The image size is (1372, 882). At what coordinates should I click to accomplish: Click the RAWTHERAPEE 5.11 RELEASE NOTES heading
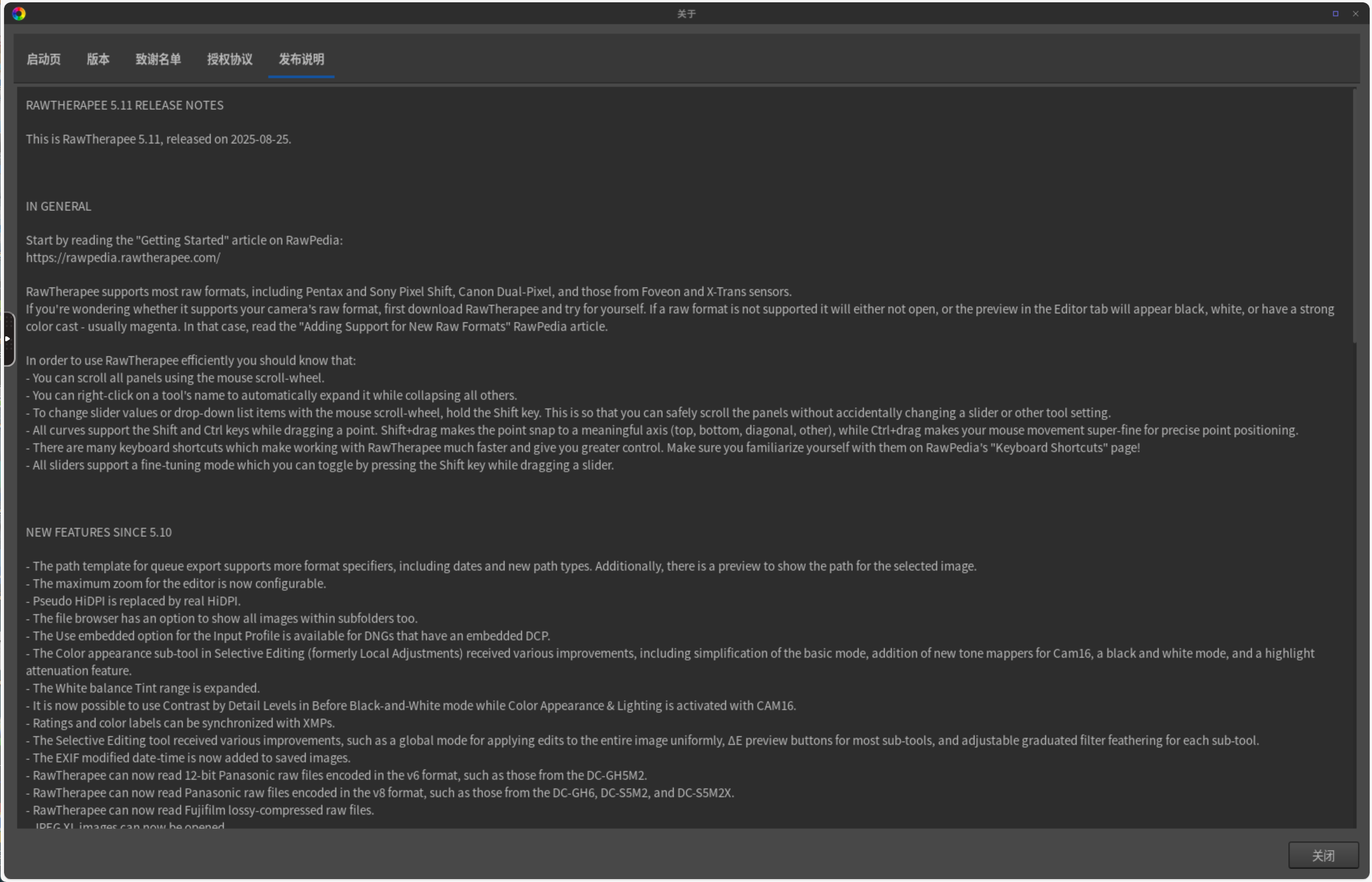124,105
